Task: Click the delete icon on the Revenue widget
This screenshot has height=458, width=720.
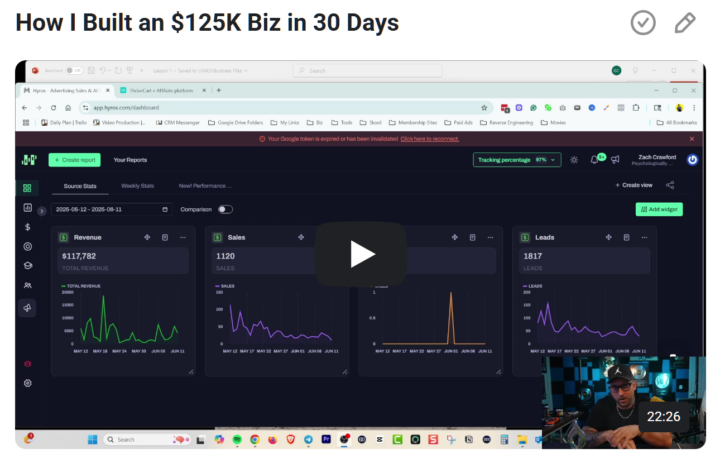Action: tap(165, 237)
